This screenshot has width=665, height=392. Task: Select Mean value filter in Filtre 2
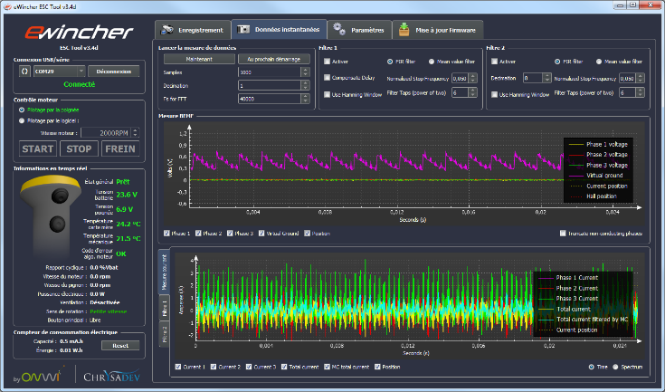[x=599, y=62]
